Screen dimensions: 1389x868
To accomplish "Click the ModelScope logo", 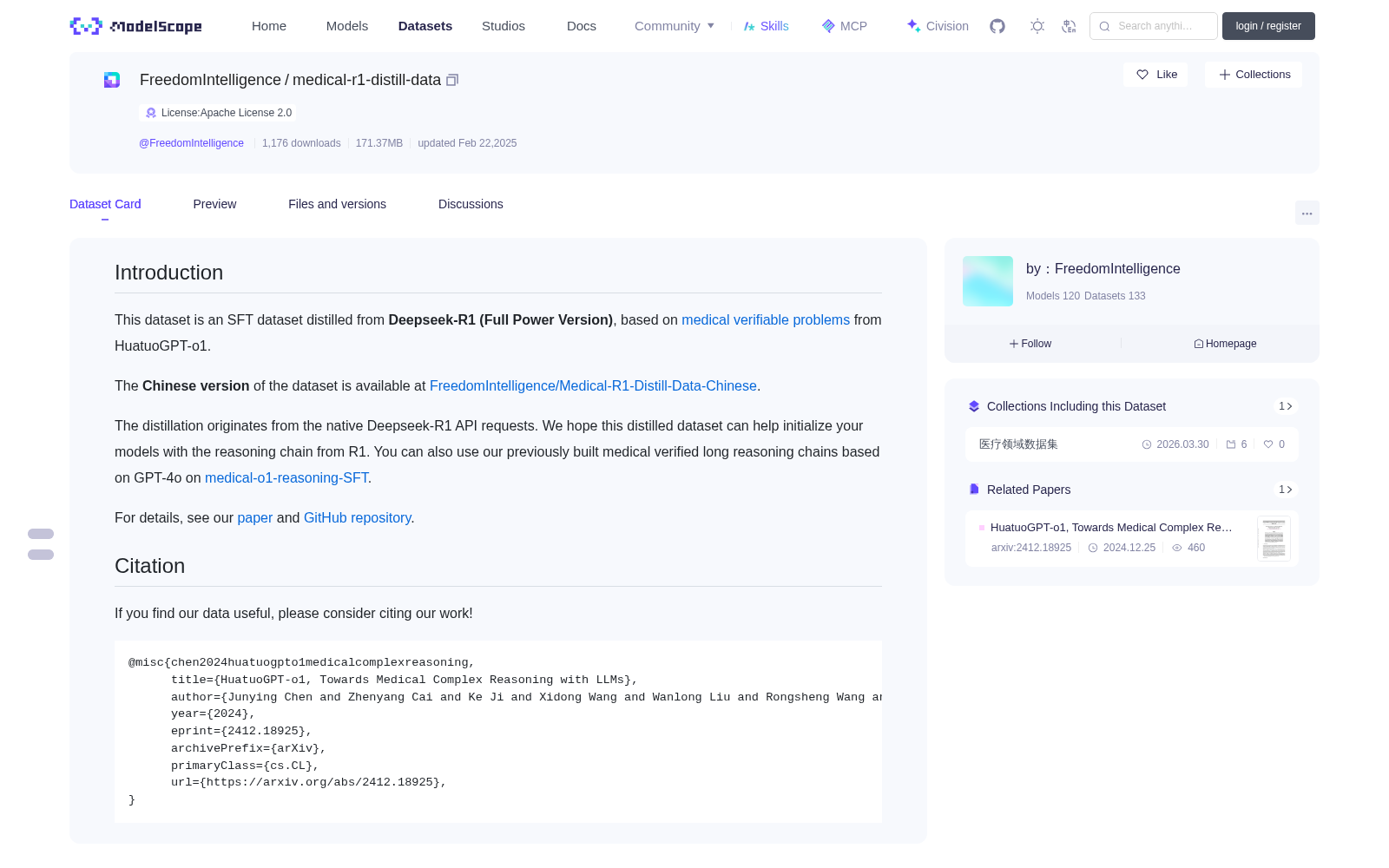I will pos(135,26).
